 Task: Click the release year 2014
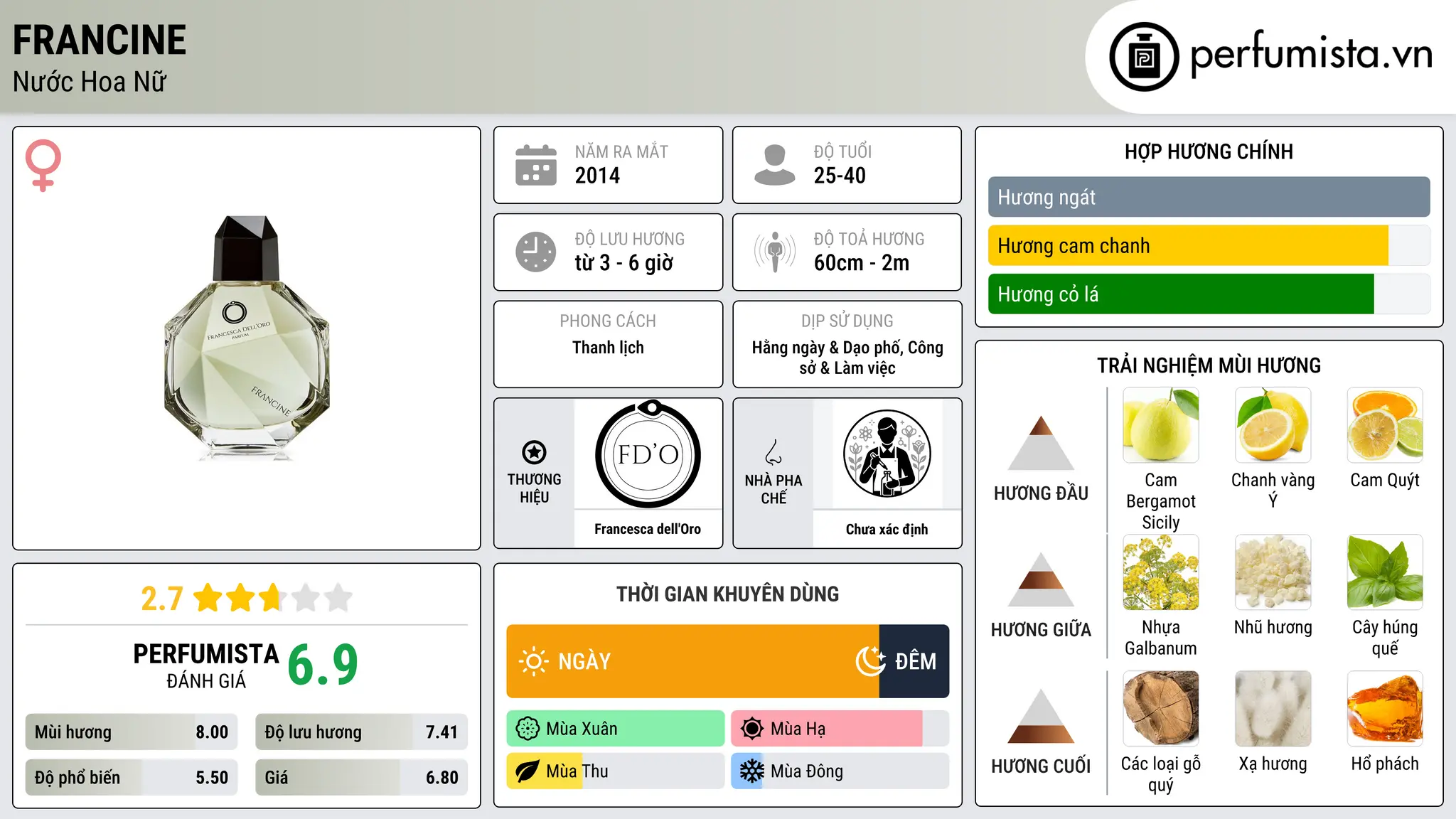point(597,176)
